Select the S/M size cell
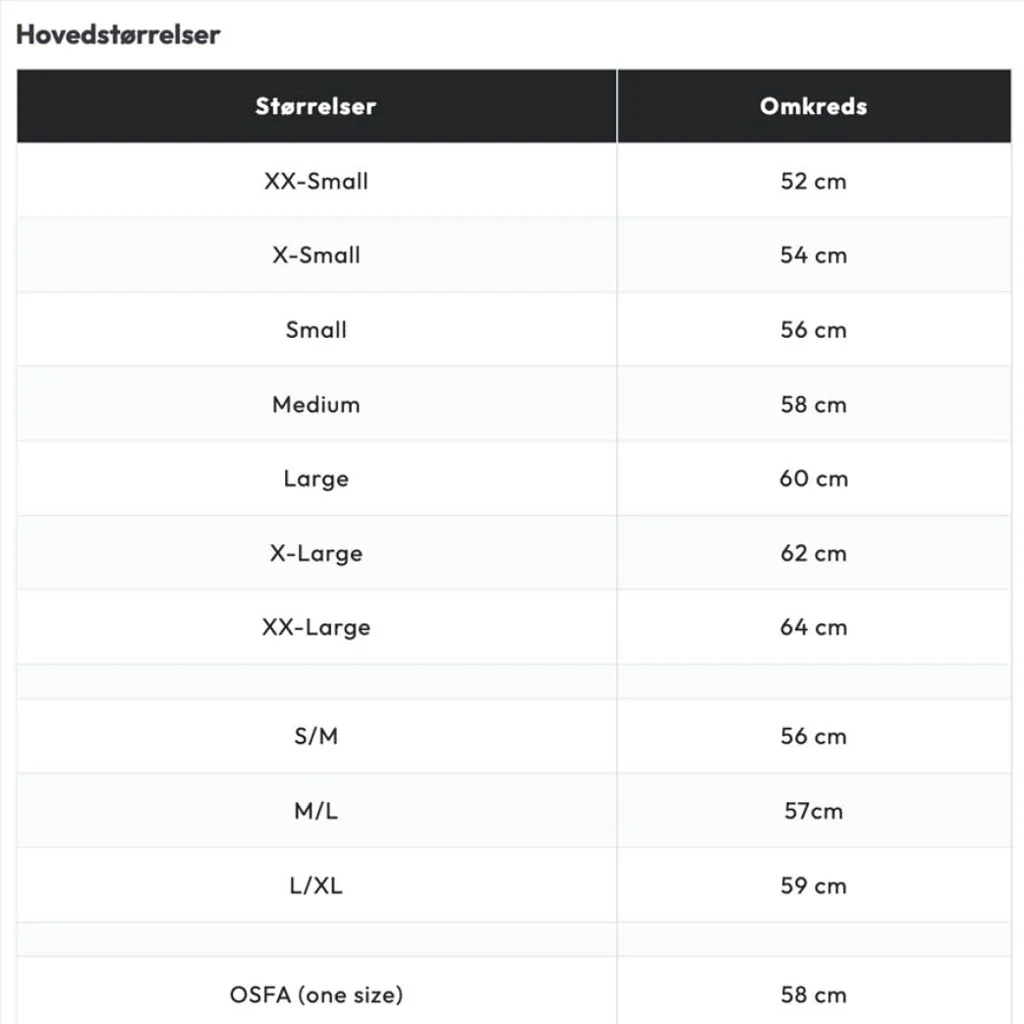The width and height of the screenshot is (1024, 1024). pos(316,736)
